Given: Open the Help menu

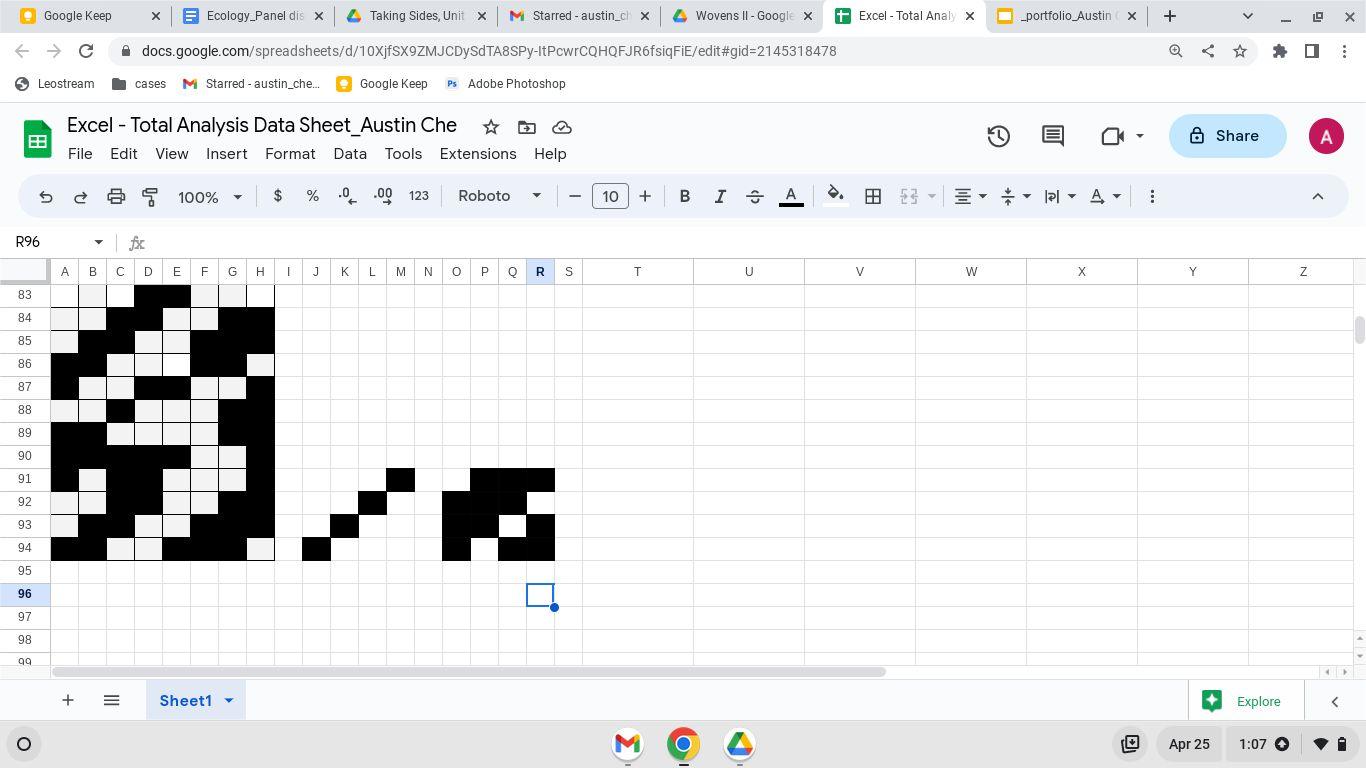Looking at the screenshot, I should point(550,154).
